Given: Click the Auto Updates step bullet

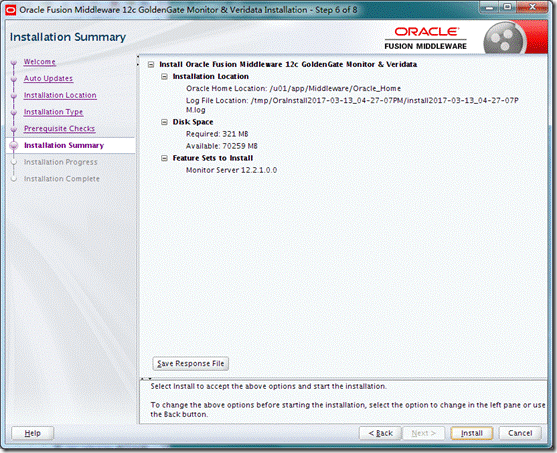Looking at the screenshot, I should click(x=13, y=80).
